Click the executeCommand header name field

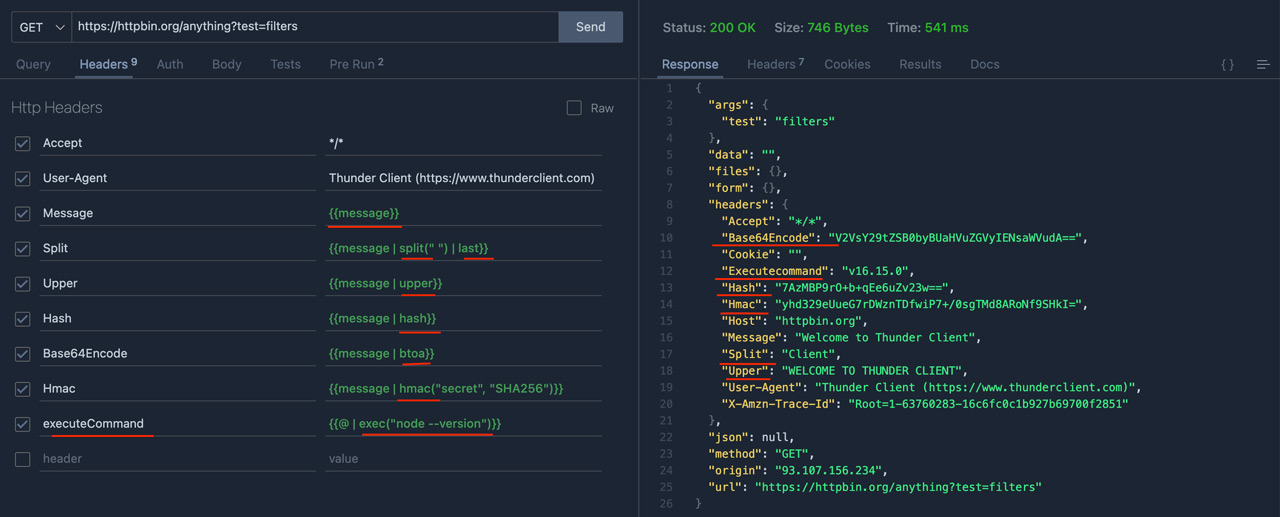[x=178, y=424]
